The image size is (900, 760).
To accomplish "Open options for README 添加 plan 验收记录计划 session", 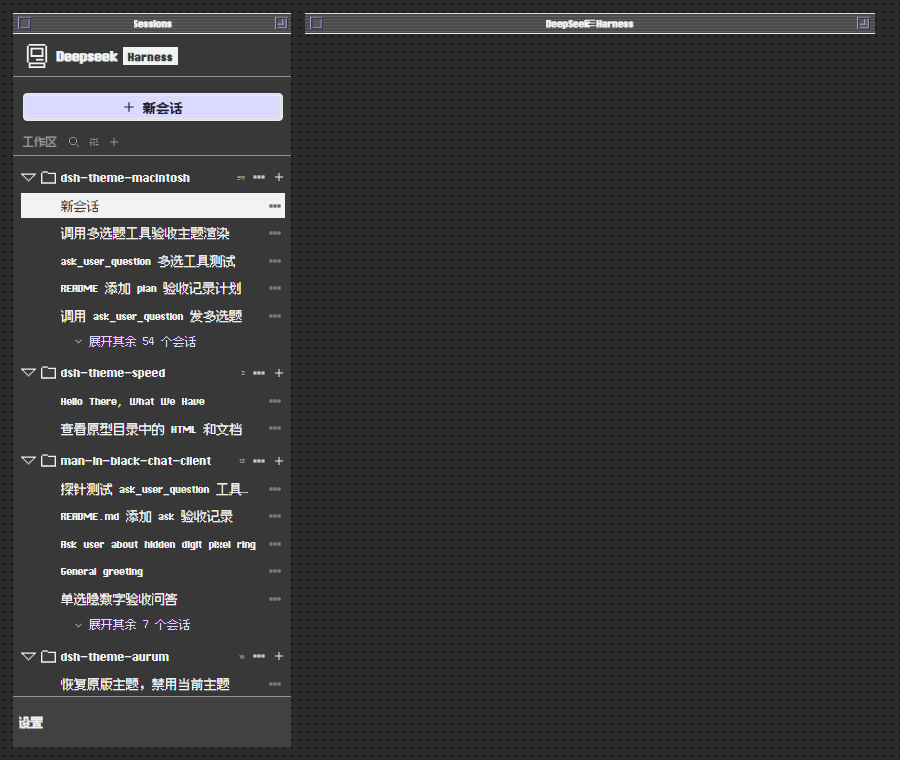I will coord(275,288).
